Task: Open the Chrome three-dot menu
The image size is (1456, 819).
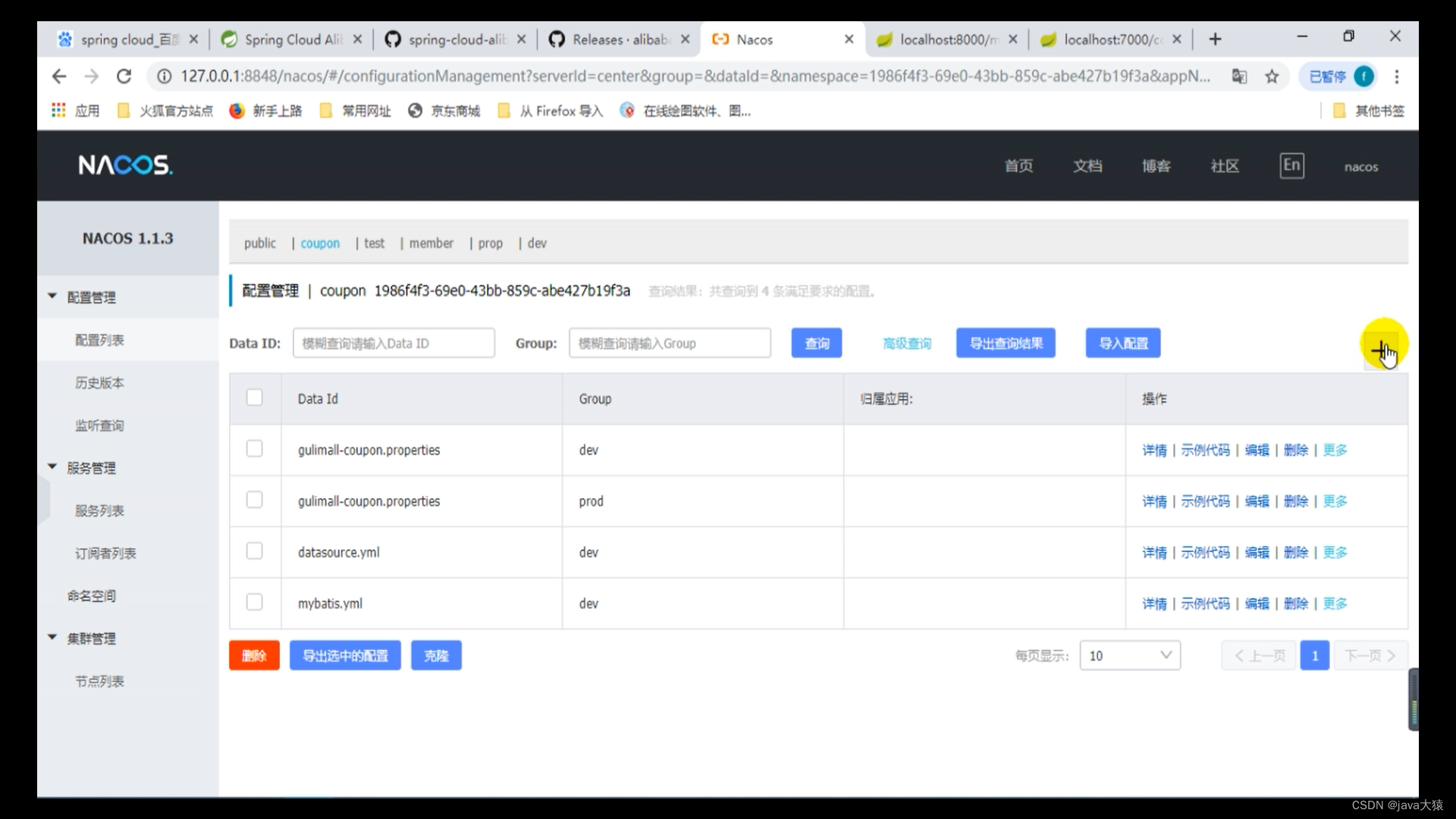Action: 1396,76
